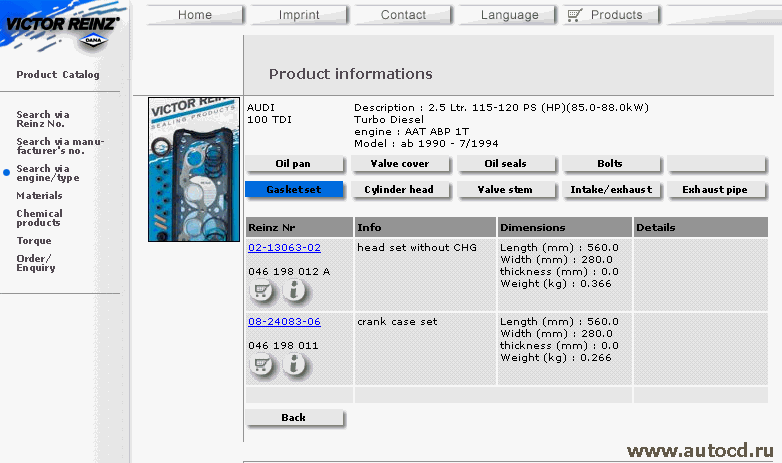Show Valve stem parts

(x=506, y=190)
